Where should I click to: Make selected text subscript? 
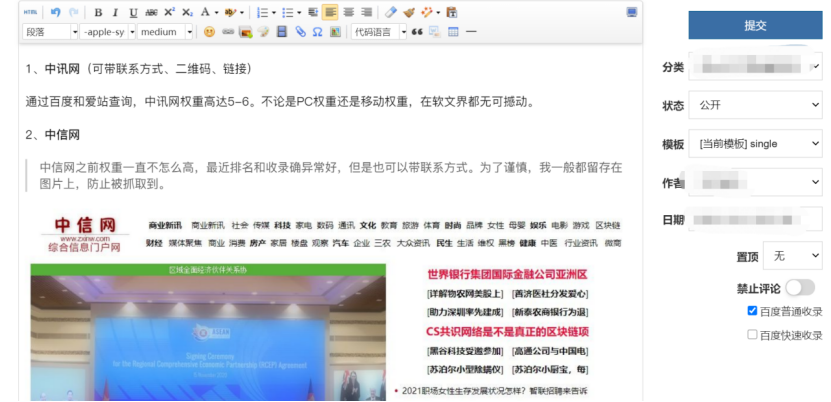[x=187, y=12]
